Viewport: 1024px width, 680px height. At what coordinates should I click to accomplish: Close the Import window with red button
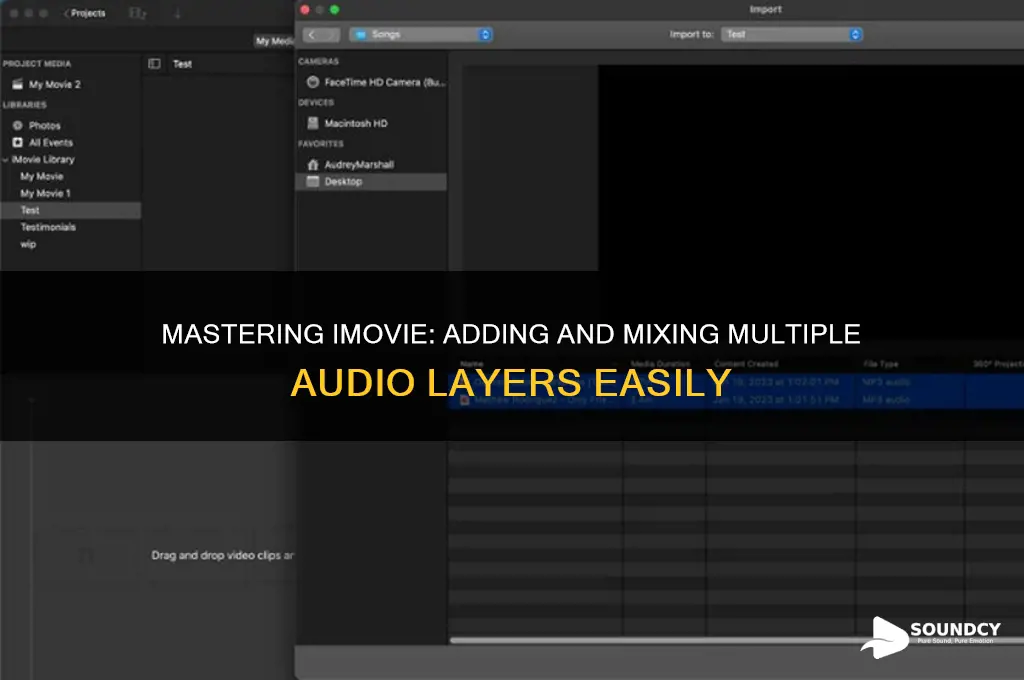(x=305, y=10)
